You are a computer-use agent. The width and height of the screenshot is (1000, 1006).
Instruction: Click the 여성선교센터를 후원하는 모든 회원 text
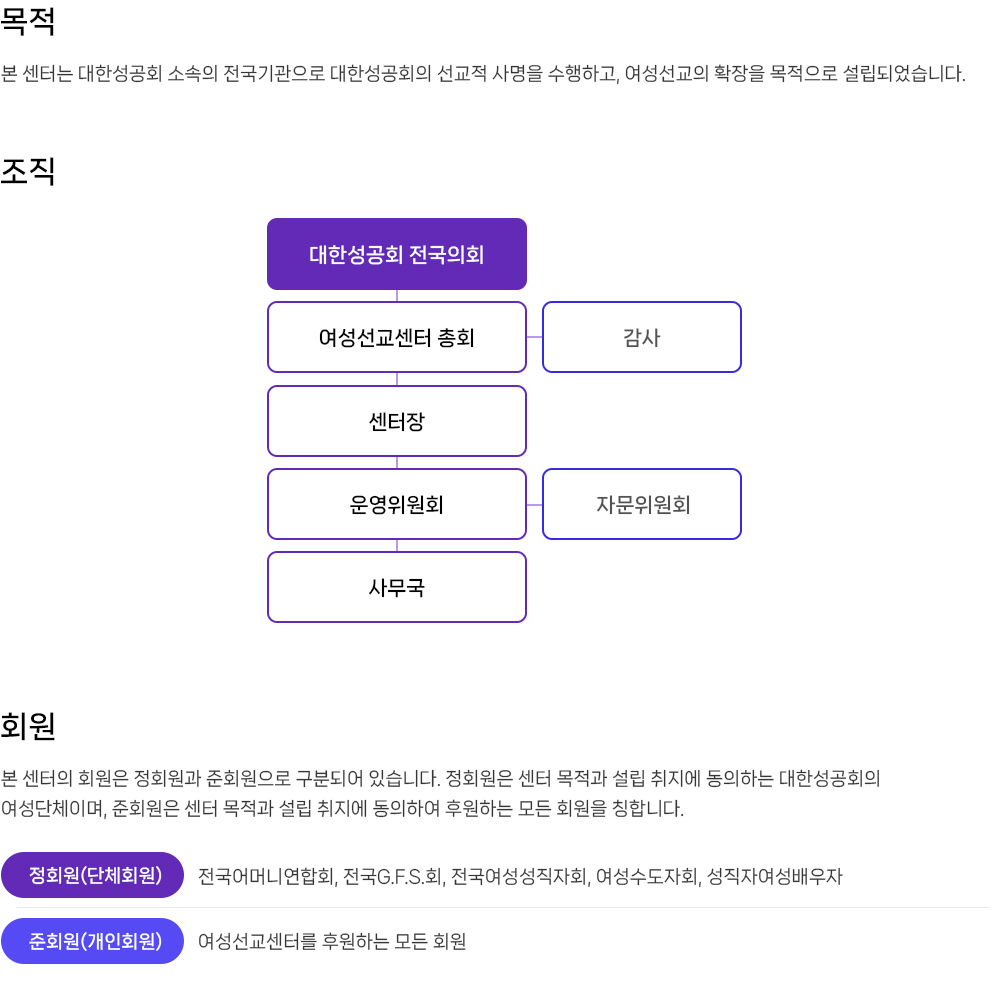pos(332,941)
